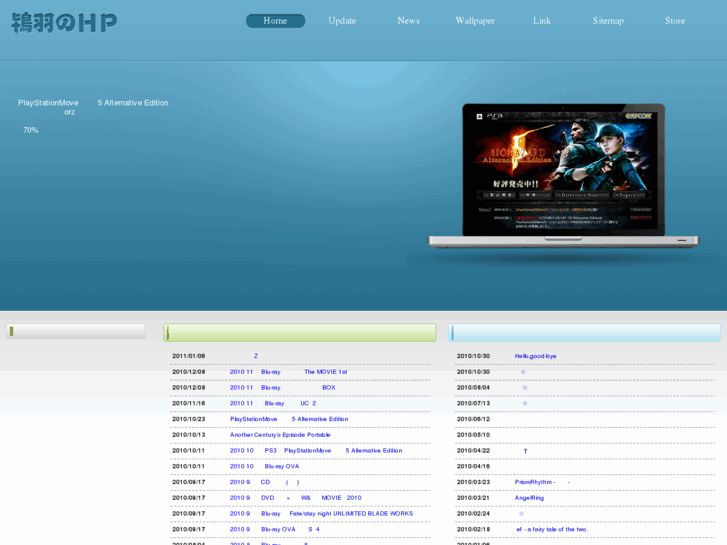Viewport: 727px width, 545px height.
Task: Open 'ef - a fairy tale of the two.'
Action: tap(552, 529)
